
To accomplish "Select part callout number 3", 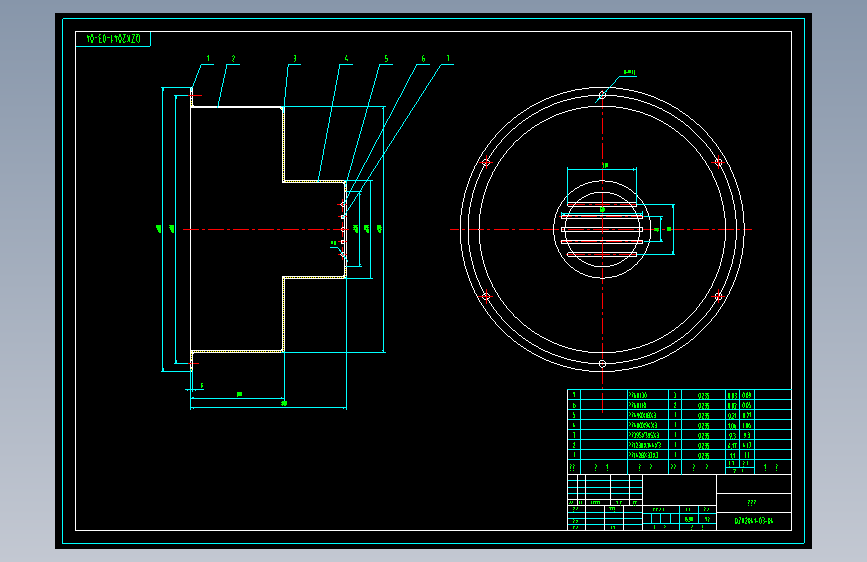I will [295, 59].
